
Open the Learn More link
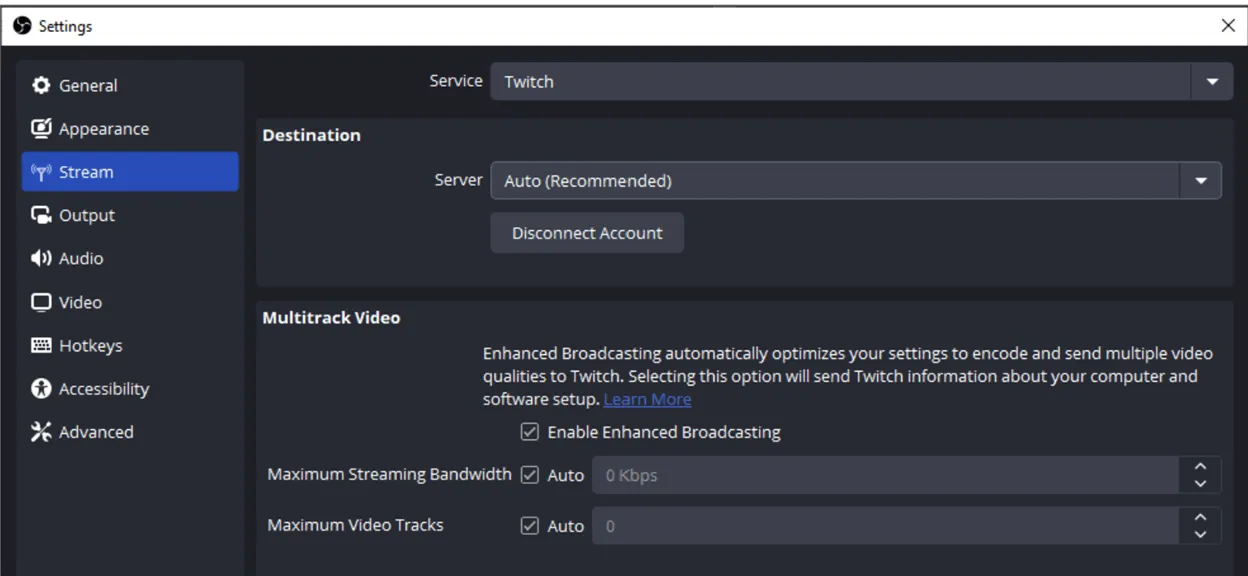(647, 400)
